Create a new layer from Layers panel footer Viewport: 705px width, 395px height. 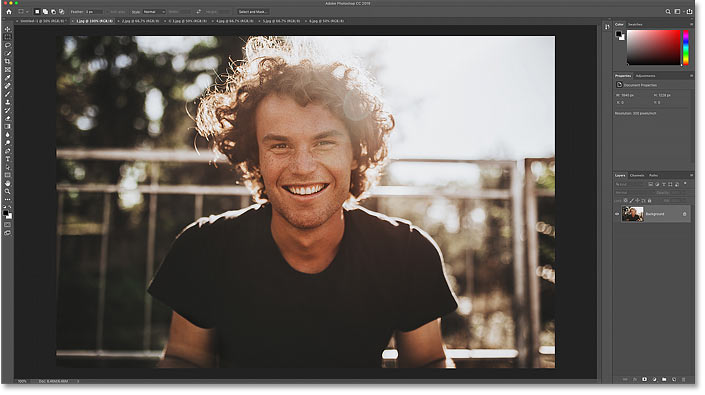click(x=674, y=380)
